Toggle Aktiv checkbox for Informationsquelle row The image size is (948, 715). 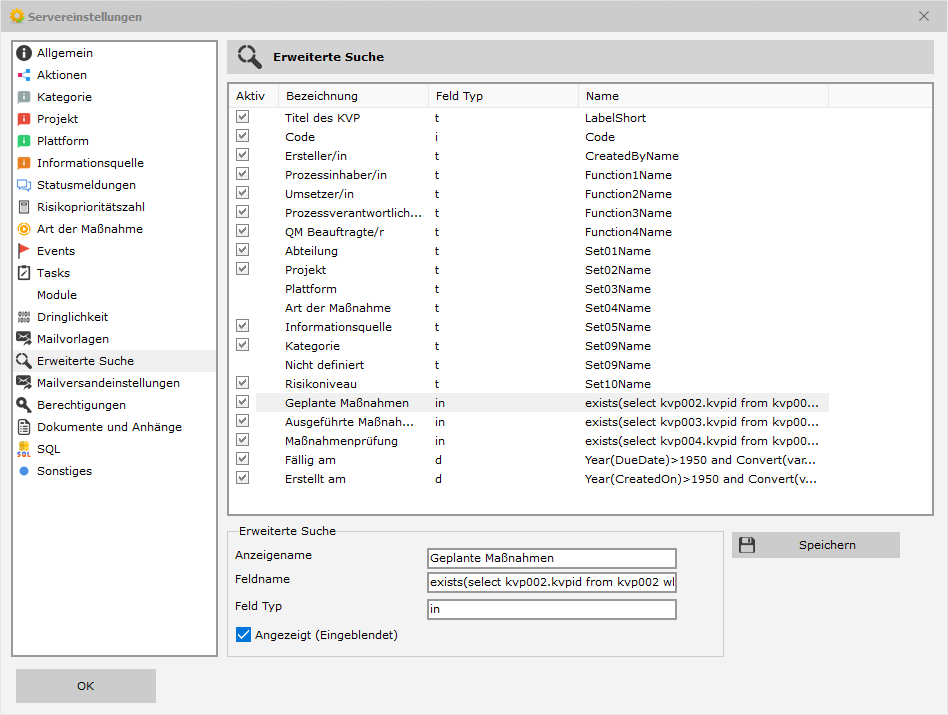[242, 326]
